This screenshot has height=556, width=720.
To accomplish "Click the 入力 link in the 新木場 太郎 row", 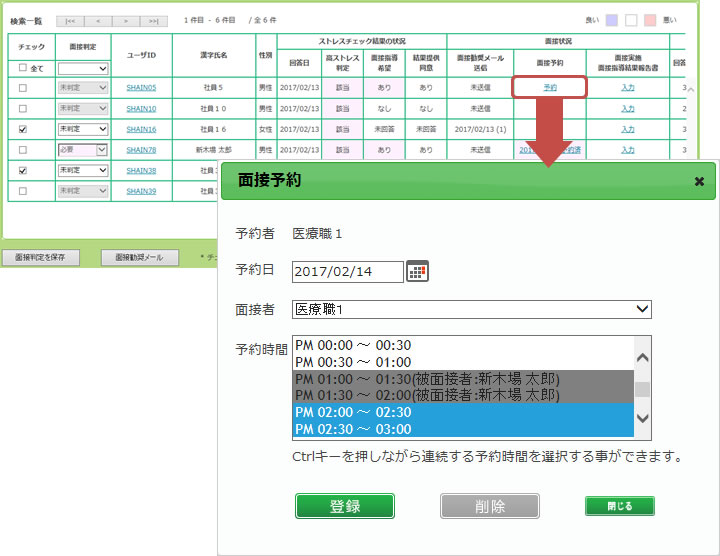I will pos(628,150).
